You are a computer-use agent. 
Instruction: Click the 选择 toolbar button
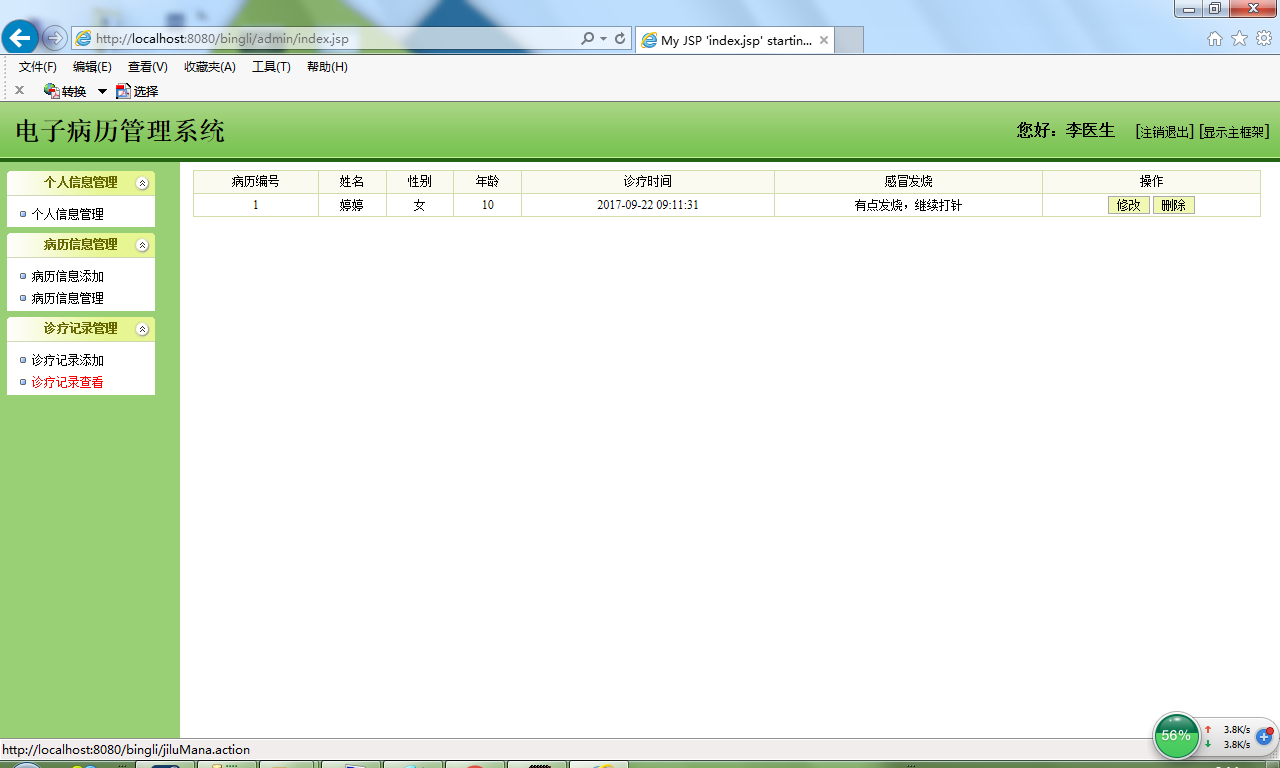137,91
